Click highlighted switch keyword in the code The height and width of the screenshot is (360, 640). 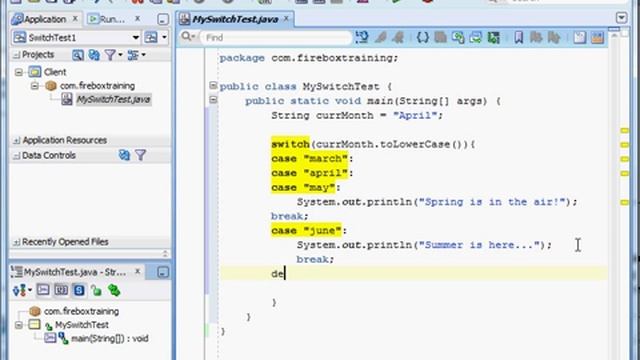[x=290, y=144]
